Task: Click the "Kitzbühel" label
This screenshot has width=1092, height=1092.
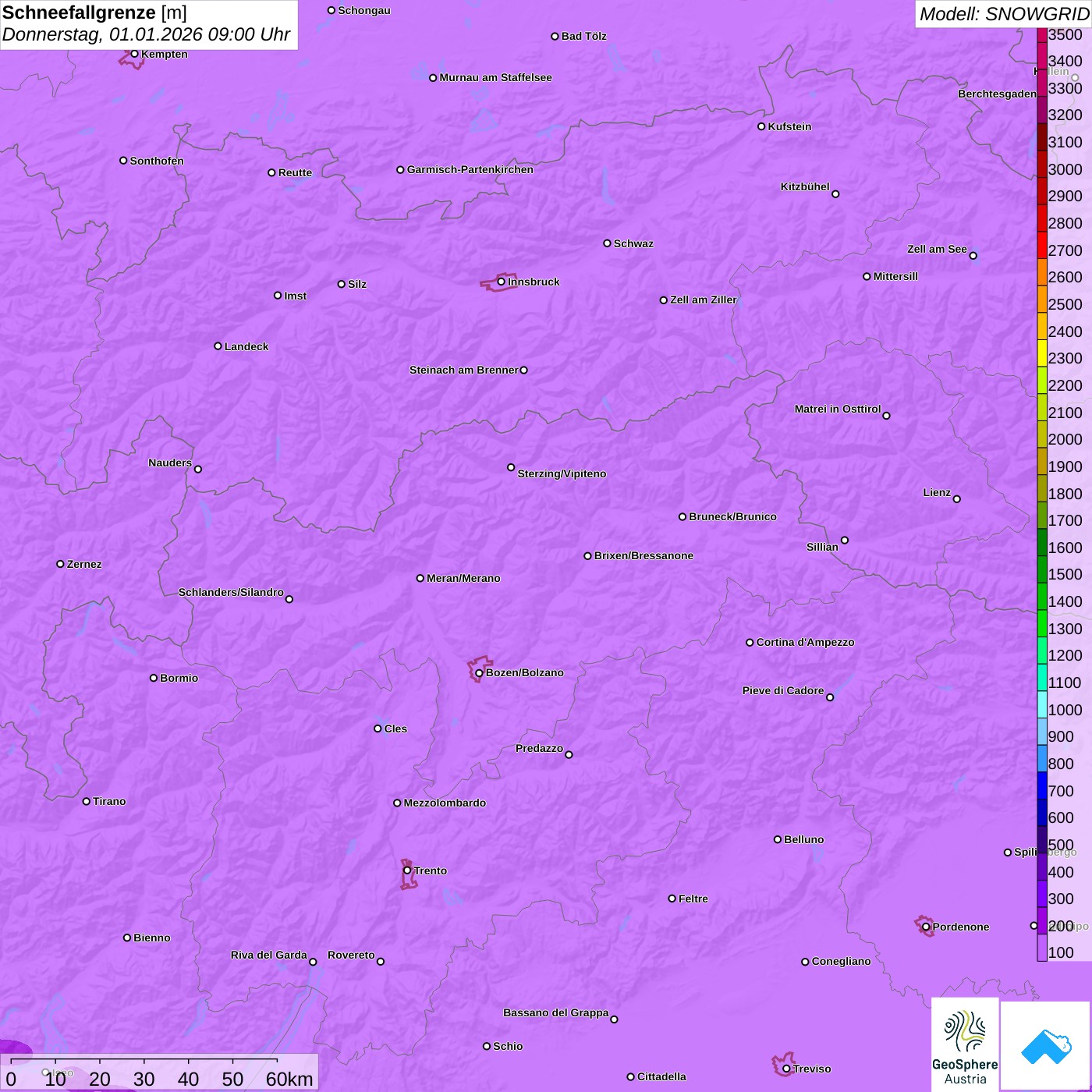Action: pyautogui.click(x=805, y=186)
